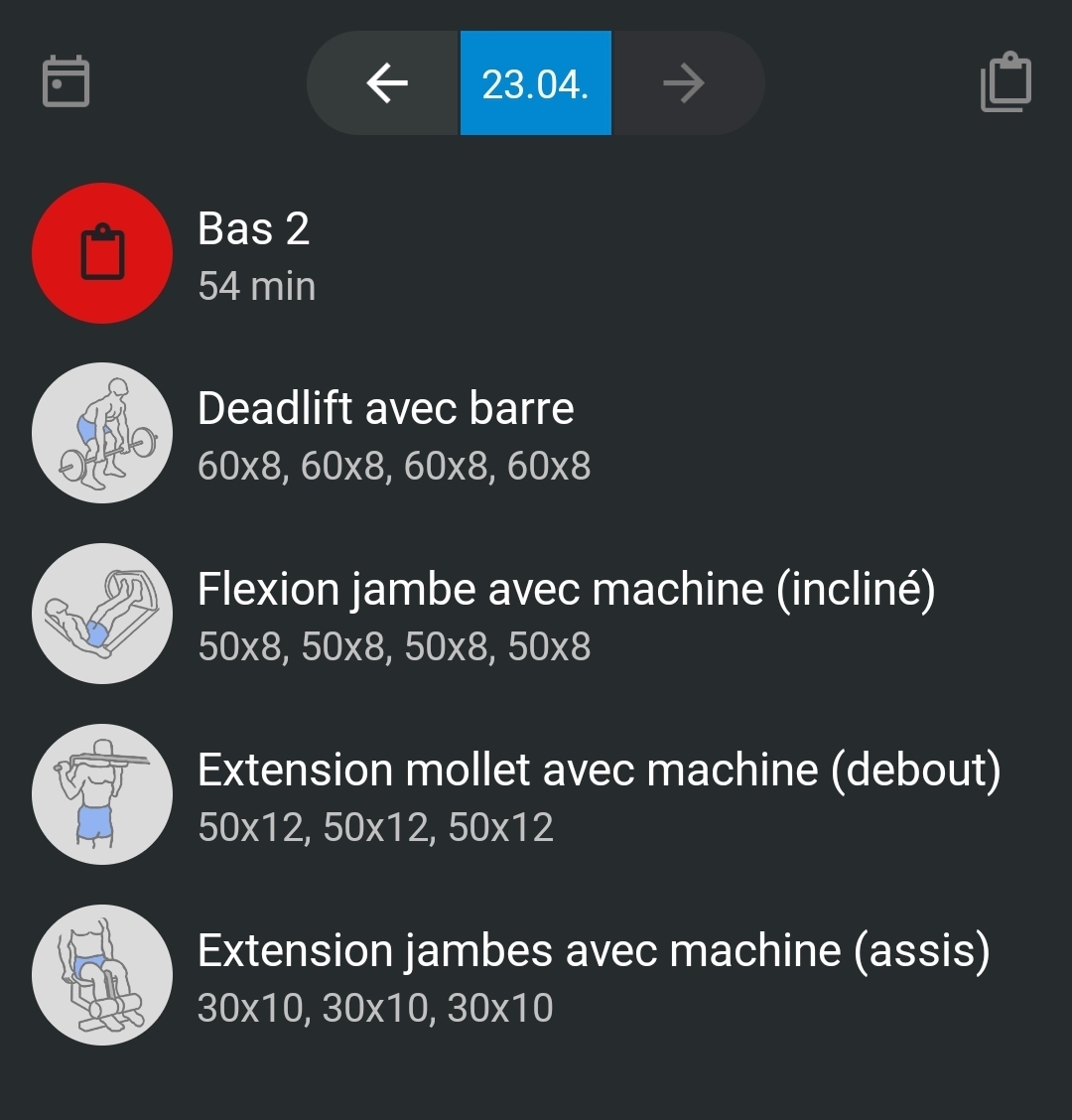This screenshot has width=1072, height=1120.
Task: Open Deadlift avec barre entry
Action: pos(386,408)
